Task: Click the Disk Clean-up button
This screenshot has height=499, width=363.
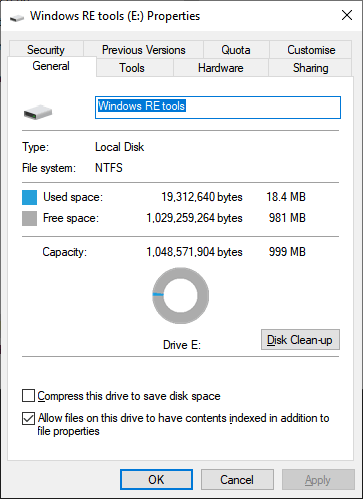Action: [300, 340]
